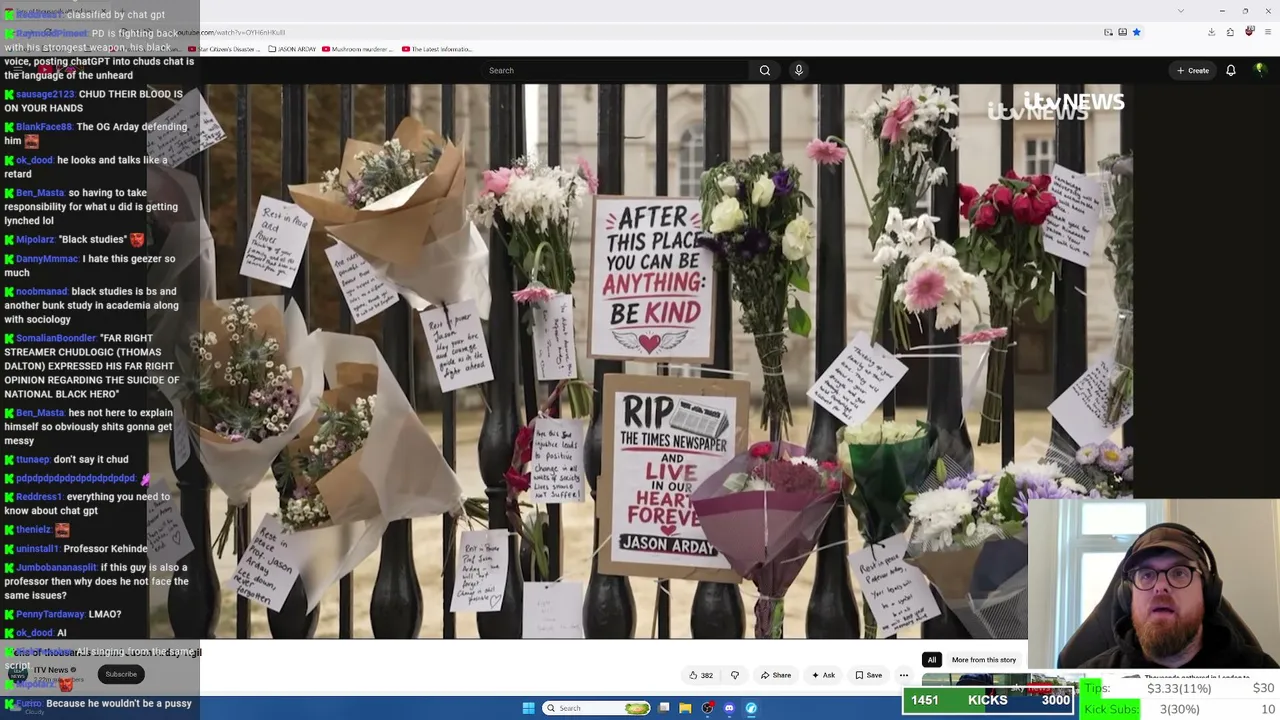Select the More from this story chip
1280x720 pixels.
click(x=984, y=660)
